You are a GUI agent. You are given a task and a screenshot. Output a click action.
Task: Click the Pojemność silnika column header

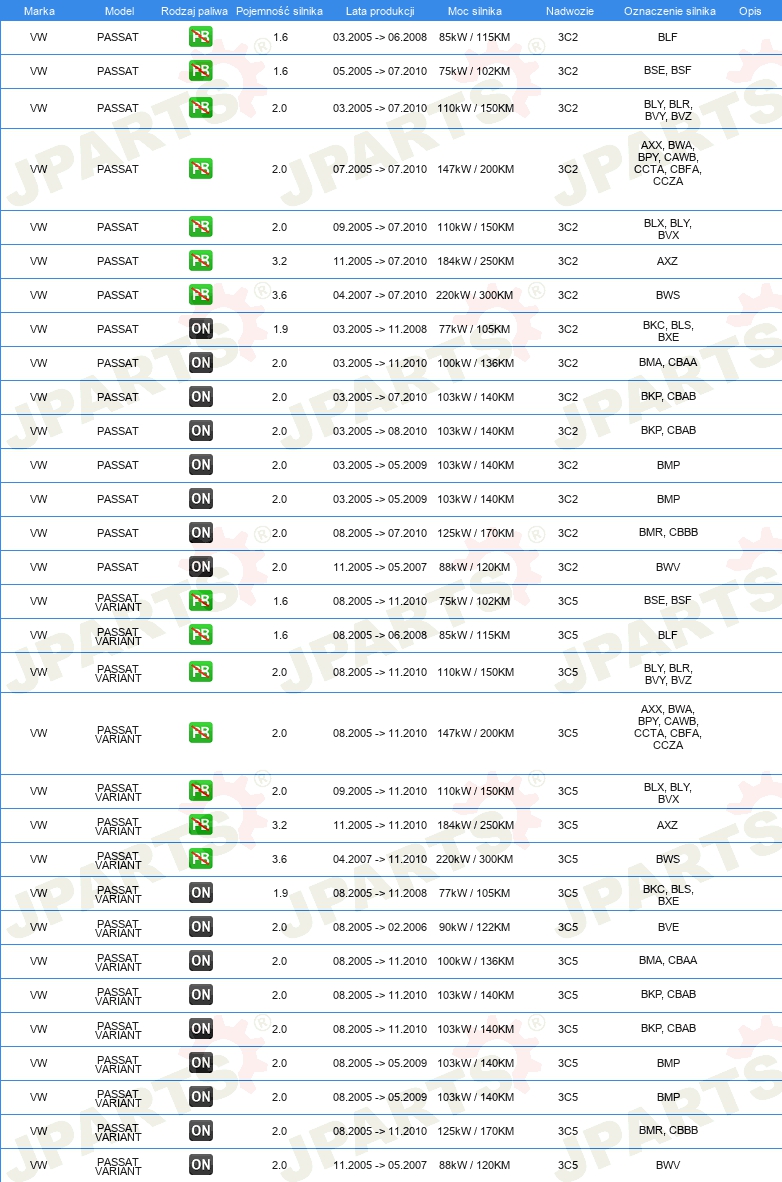(x=279, y=11)
